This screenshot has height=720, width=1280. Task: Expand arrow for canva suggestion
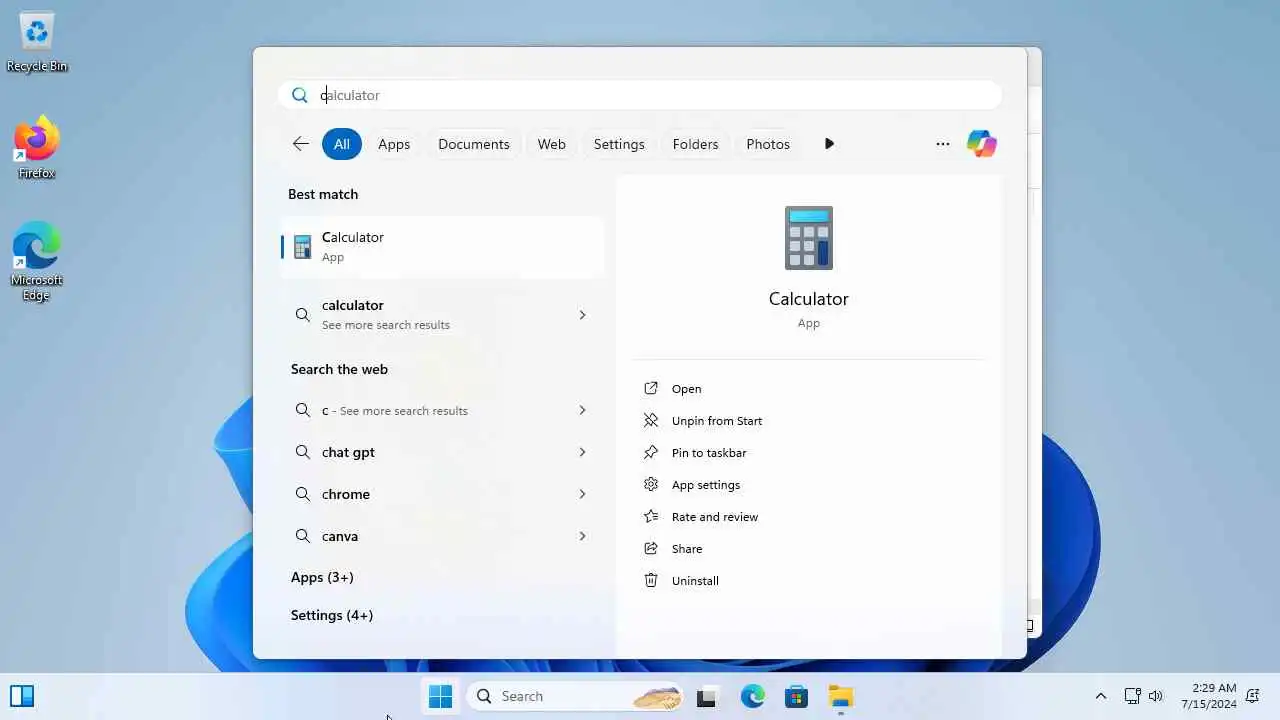tap(582, 536)
